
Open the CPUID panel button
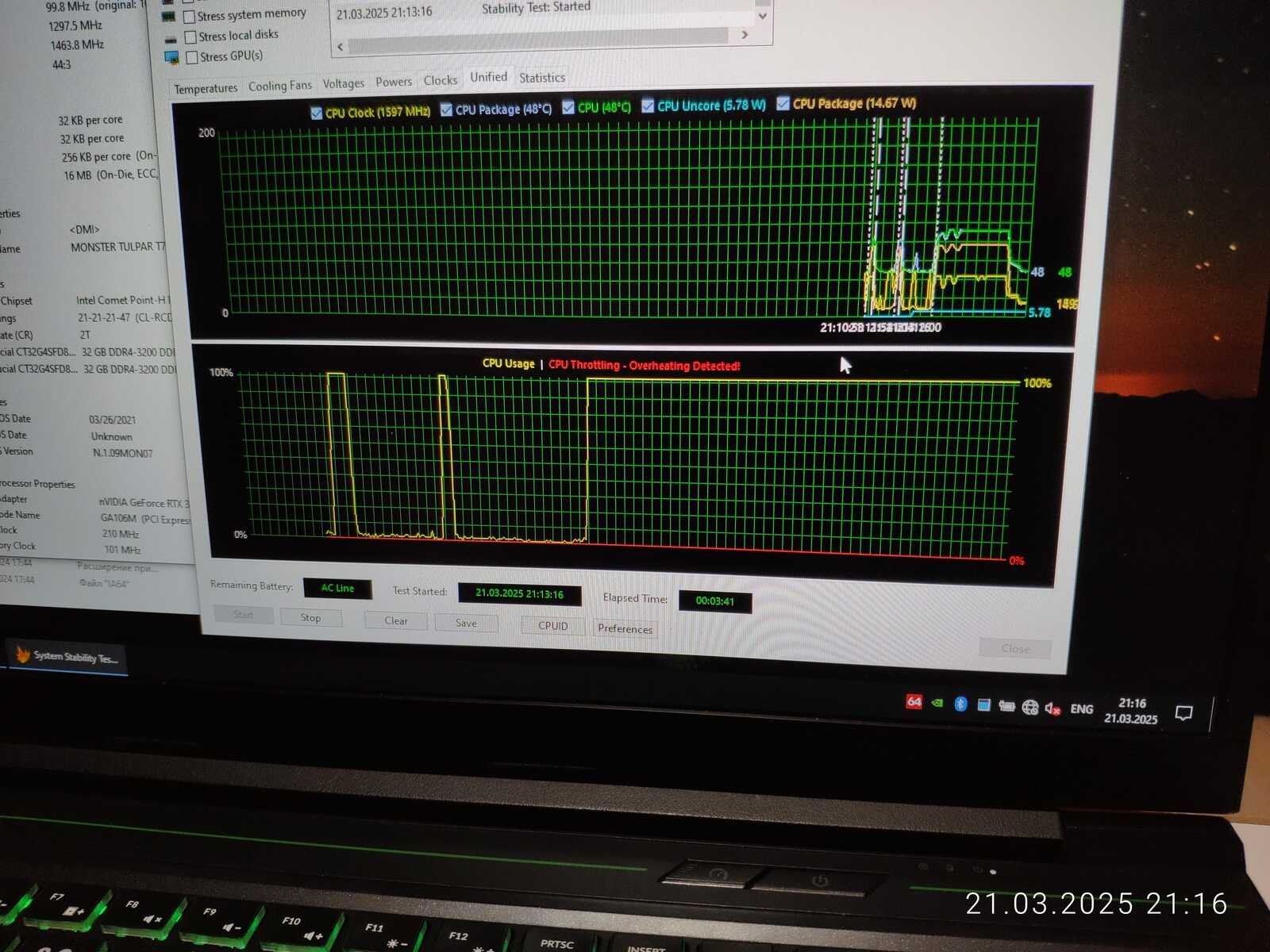click(x=552, y=625)
